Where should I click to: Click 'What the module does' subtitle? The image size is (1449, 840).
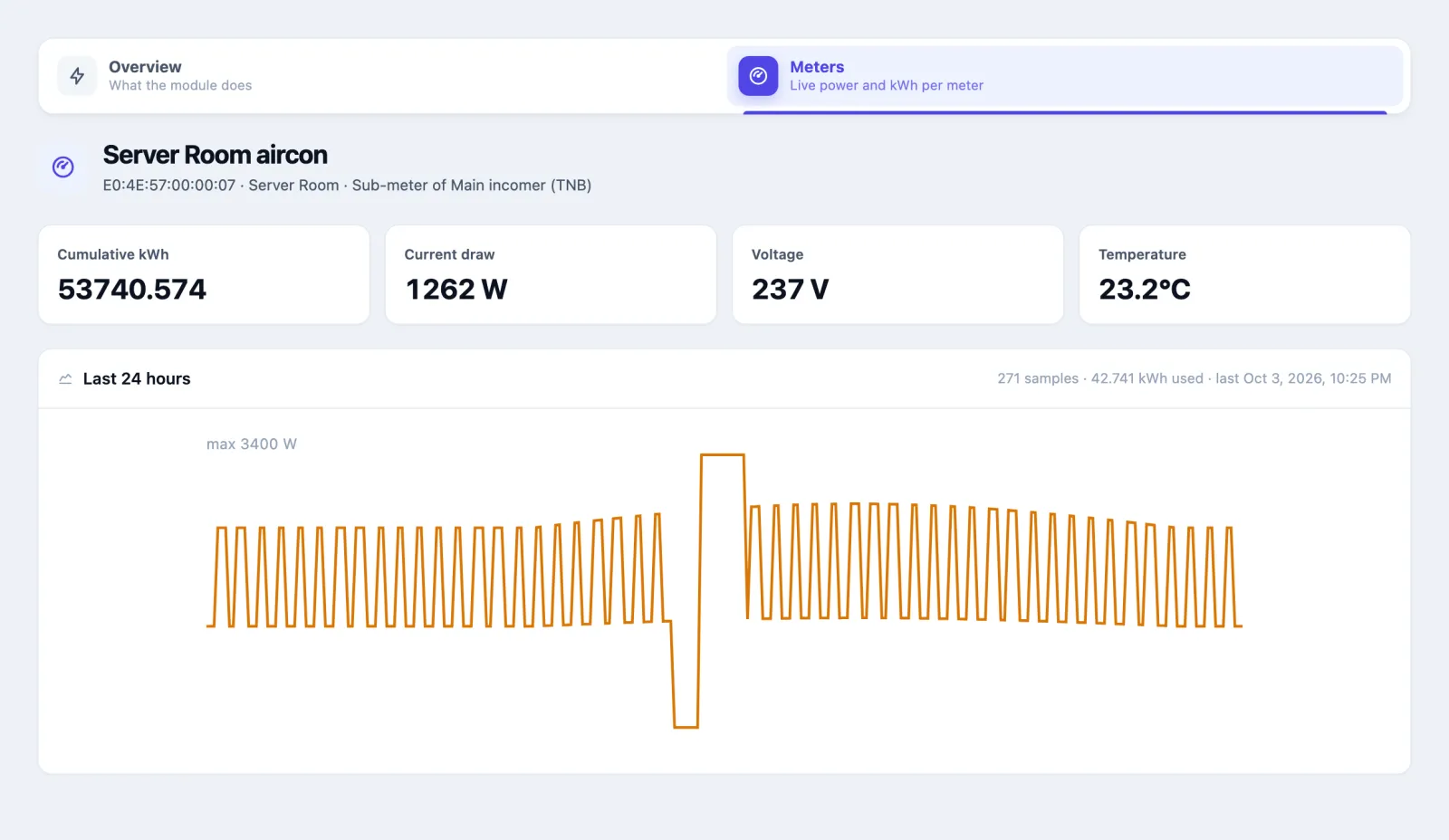coord(180,85)
